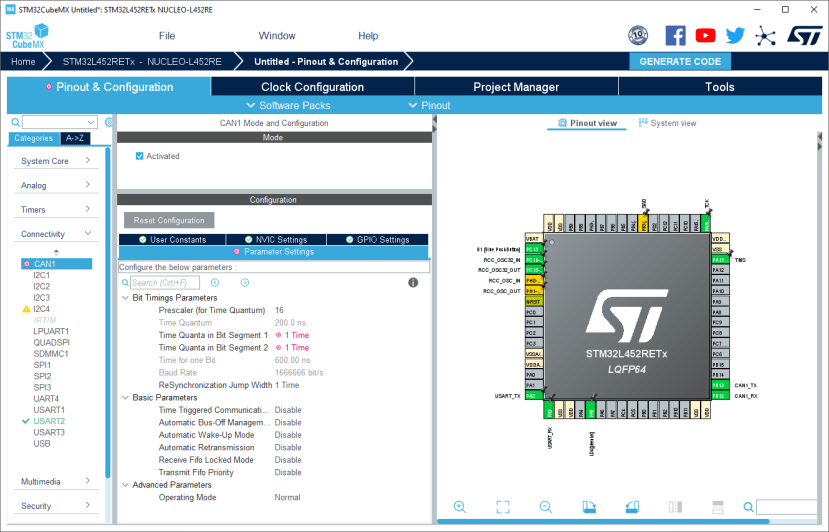This screenshot has width=829, height=532.
Task: Click the STM32CubeMX logo
Action: coord(27,37)
